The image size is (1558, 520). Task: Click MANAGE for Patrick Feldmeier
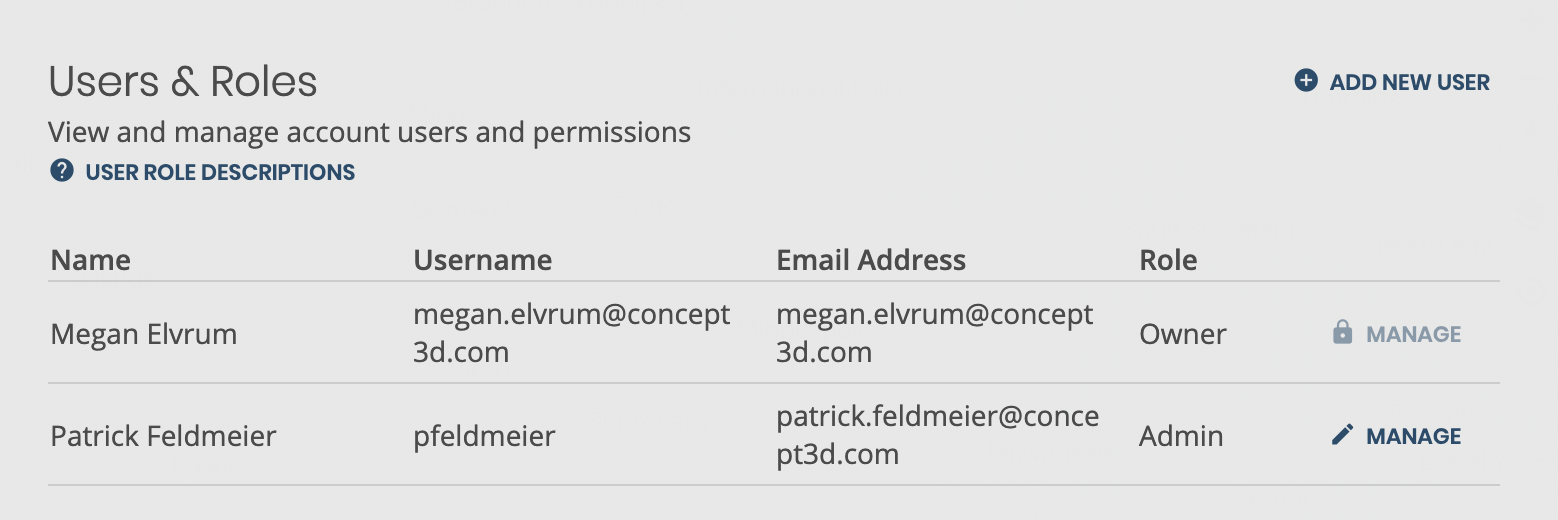point(1397,436)
